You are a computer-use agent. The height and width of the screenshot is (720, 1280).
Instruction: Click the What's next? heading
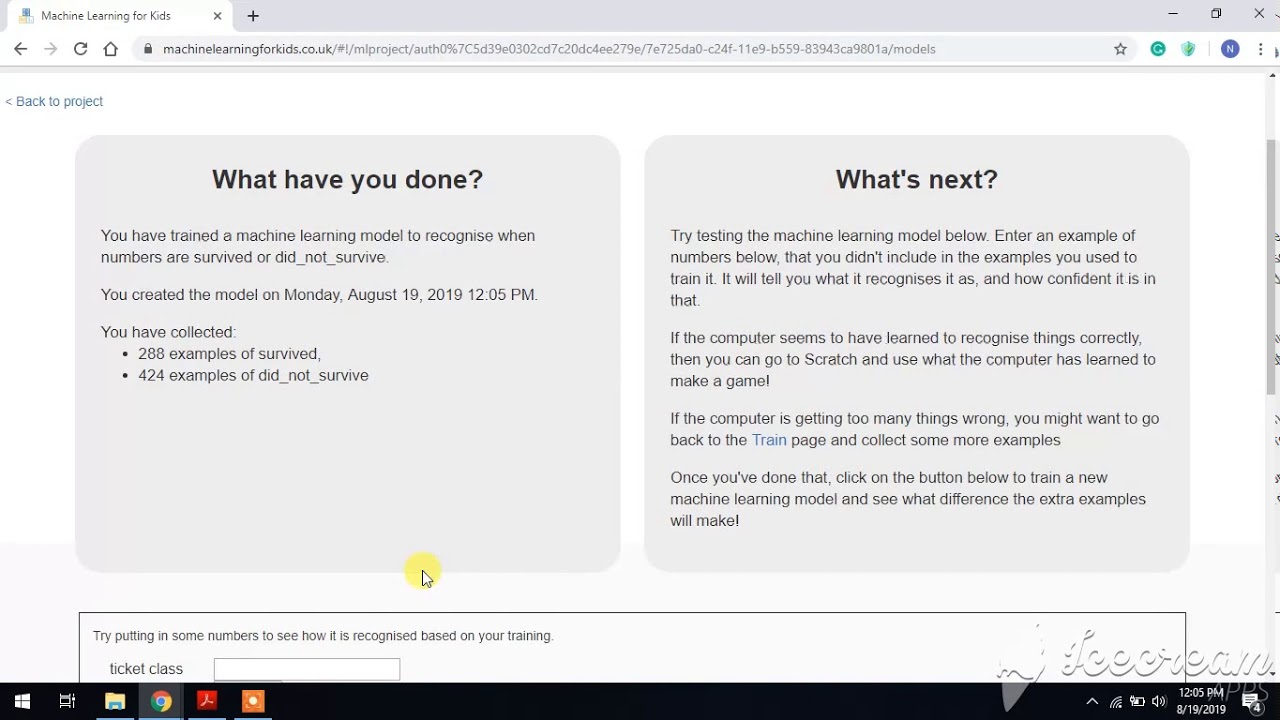(917, 179)
